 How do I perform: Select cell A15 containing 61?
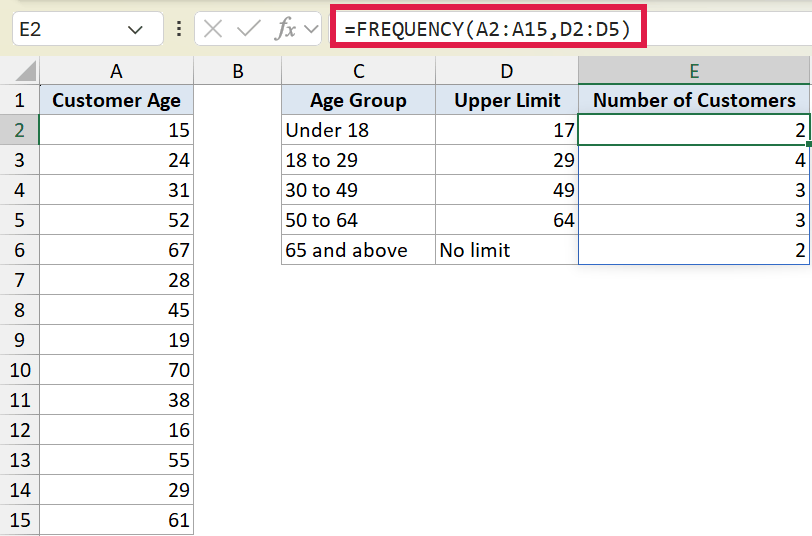click(x=117, y=520)
